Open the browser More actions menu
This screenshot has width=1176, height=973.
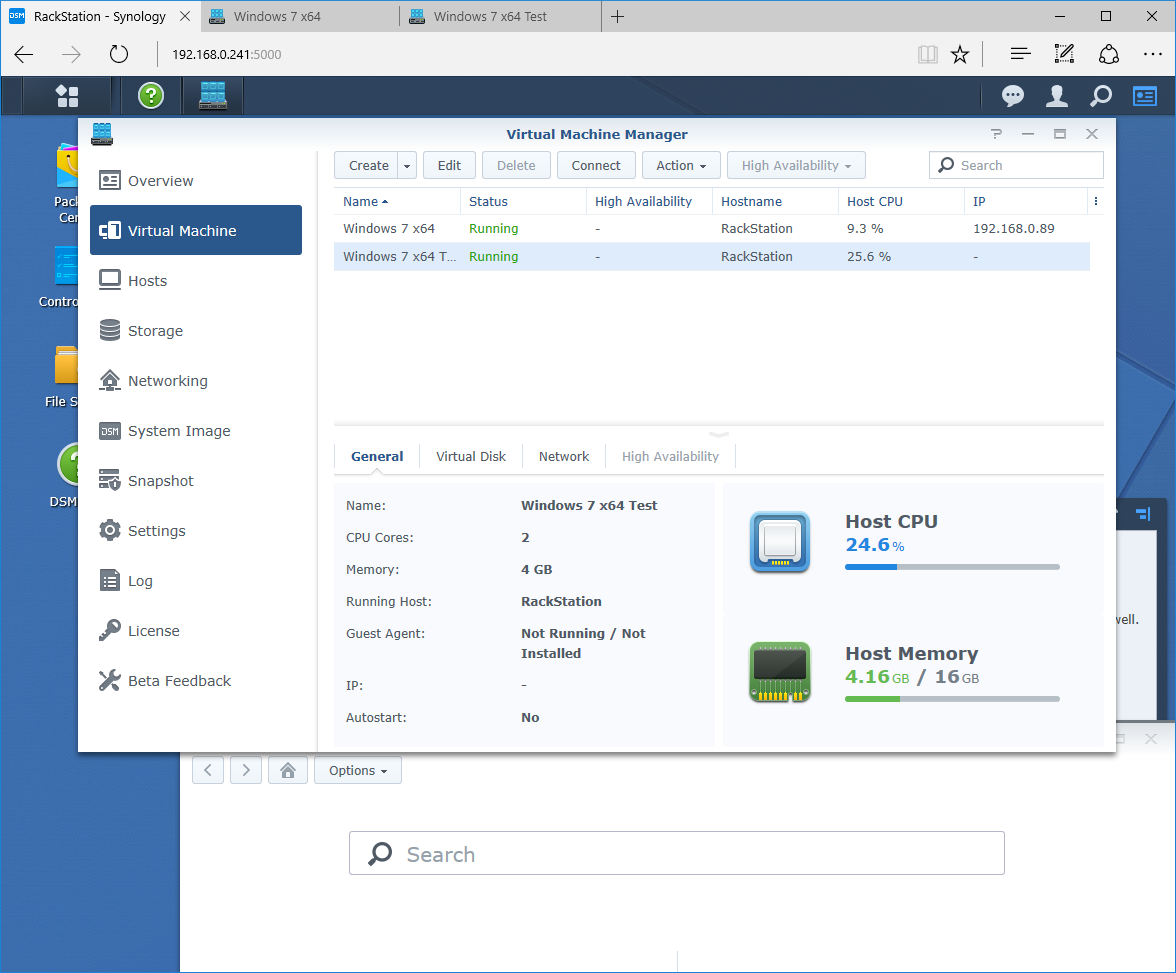pyautogui.click(x=1153, y=54)
